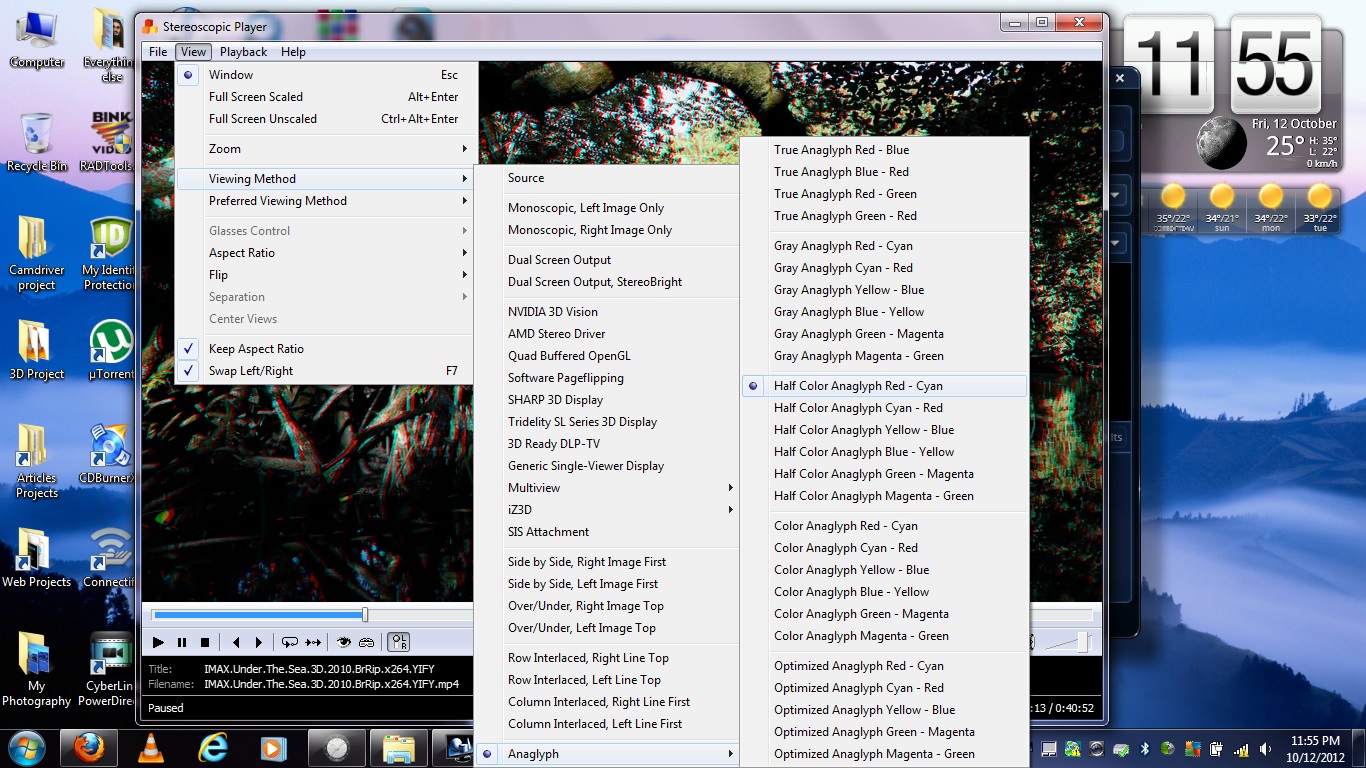
Task: Click the network signal tray icon
Action: (1241, 748)
